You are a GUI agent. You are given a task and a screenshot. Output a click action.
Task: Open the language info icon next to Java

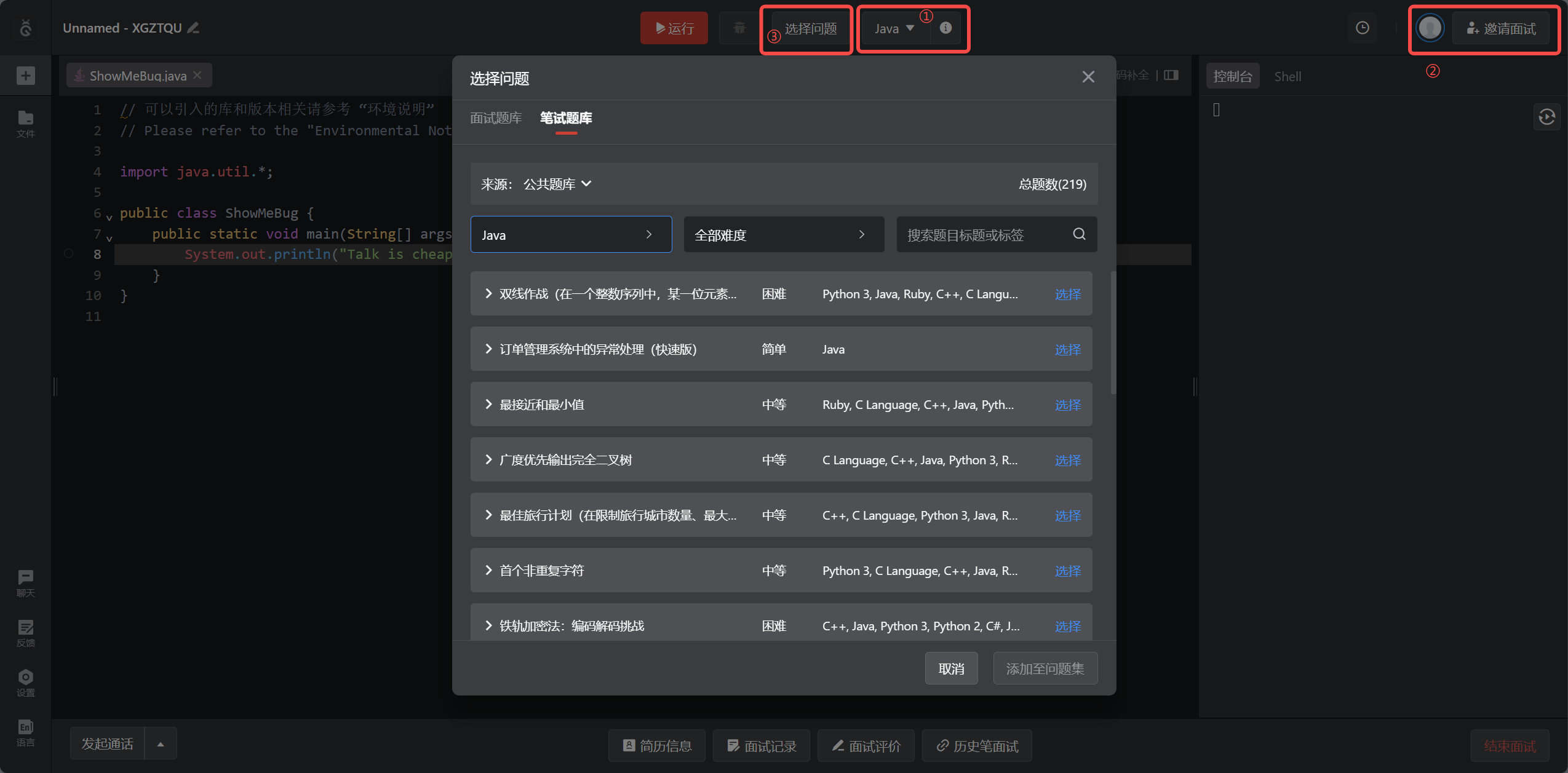click(x=945, y=28)
